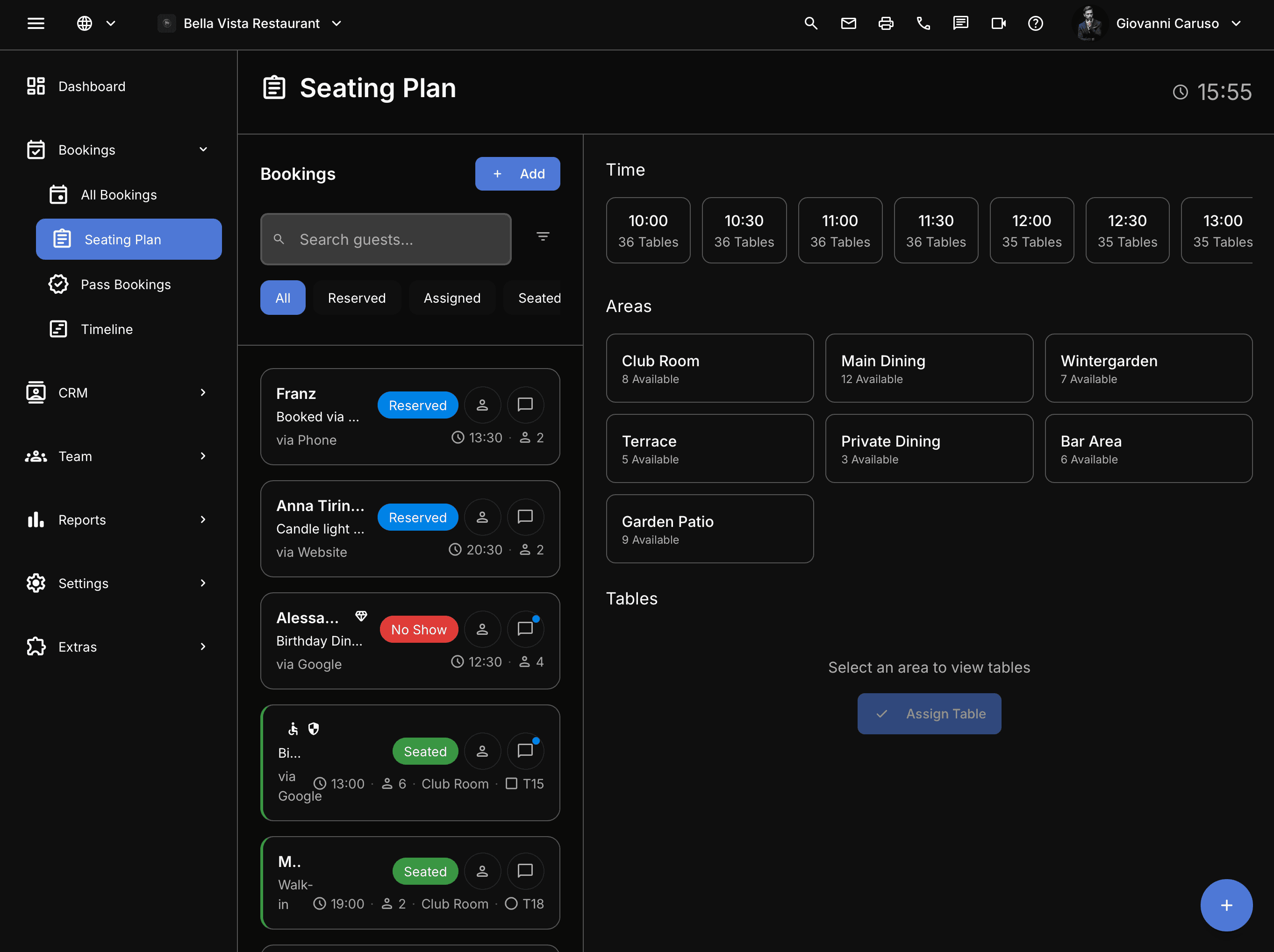The image size is (1274, 952).
Task: Go to All Bookings in the sidebar
Action: (x=119, y=194)
